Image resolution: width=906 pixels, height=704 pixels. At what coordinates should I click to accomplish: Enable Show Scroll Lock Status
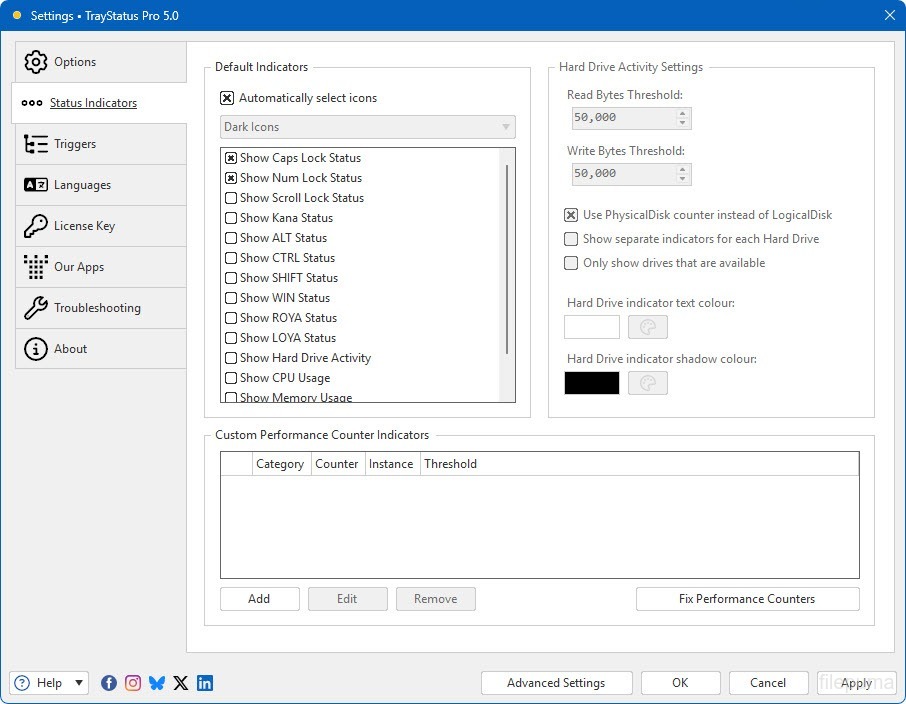coord(231,198)
